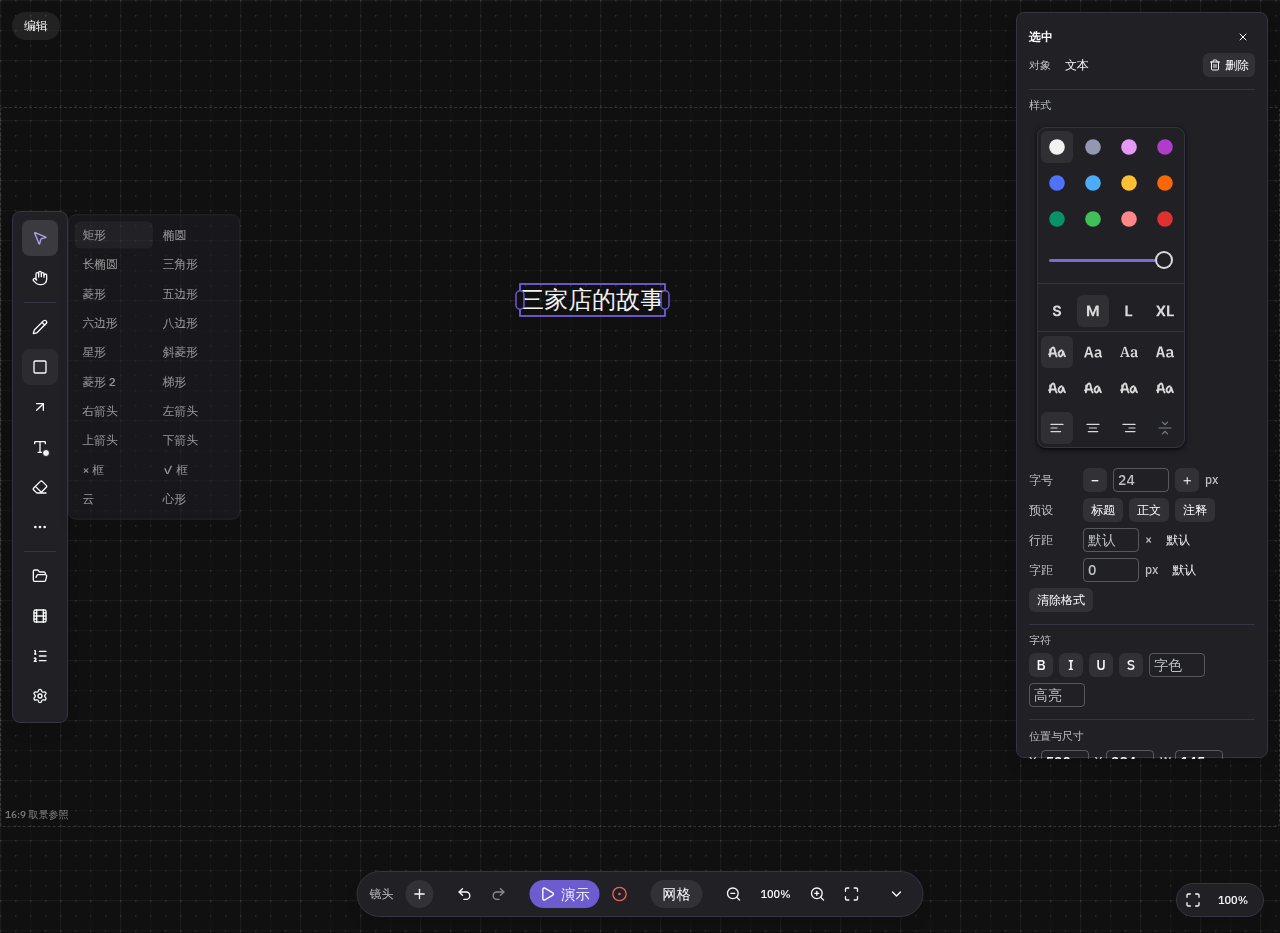Toggle bold B character style
This screenshot has height=933, width=1280.
point(1041,665)
